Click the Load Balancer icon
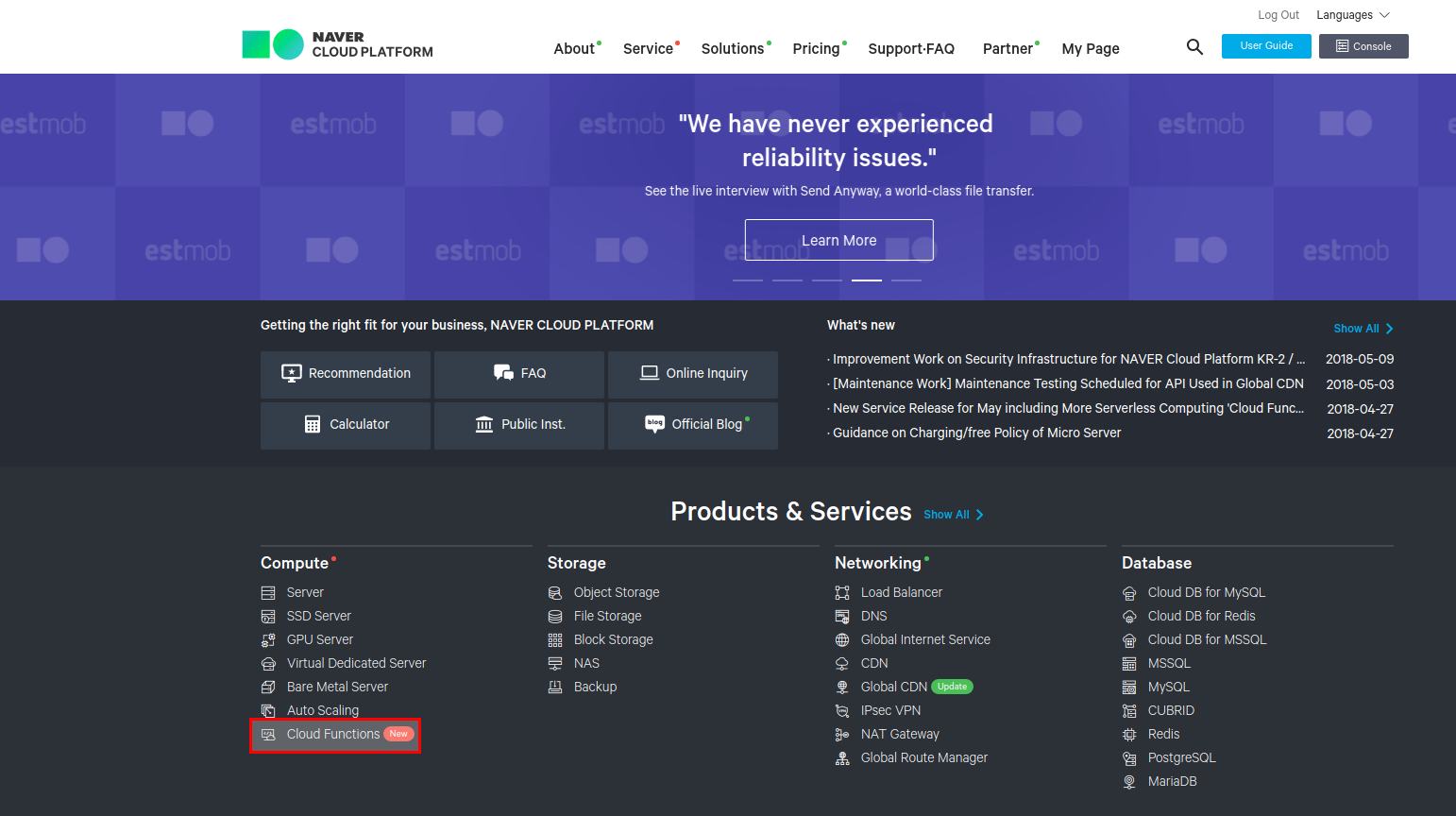The width and height of the screenshot is (1456, 816). 842,592
